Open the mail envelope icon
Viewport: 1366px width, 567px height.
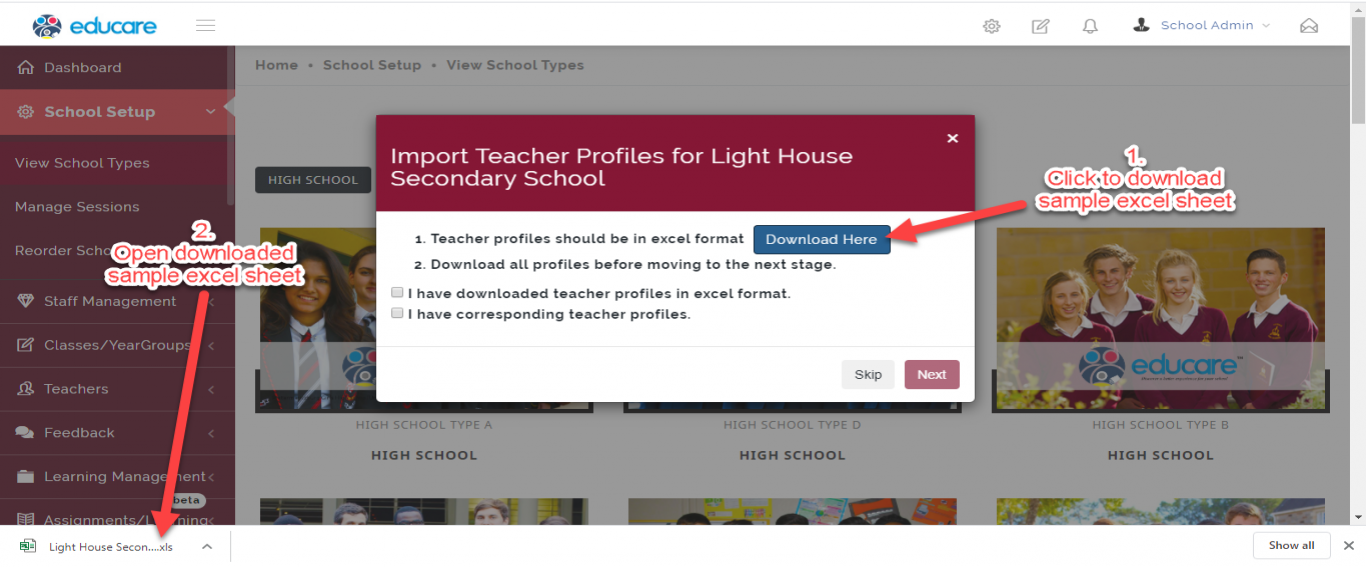[1308, 26]
